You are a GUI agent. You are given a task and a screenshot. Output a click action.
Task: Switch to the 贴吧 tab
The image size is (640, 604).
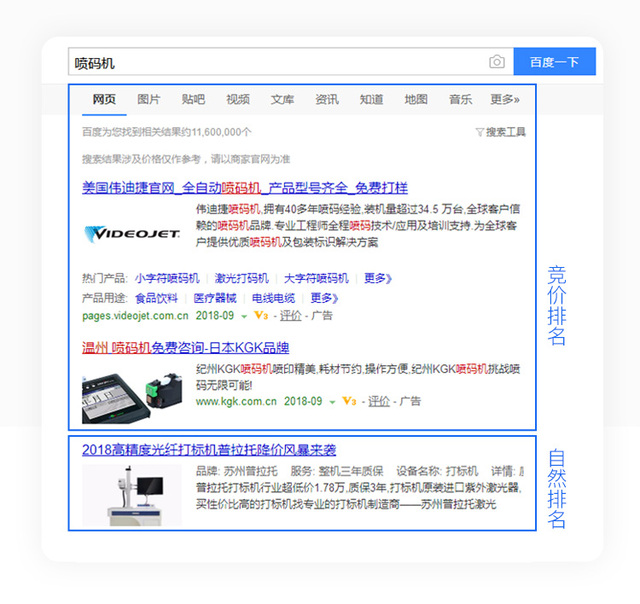pos(193,99)
